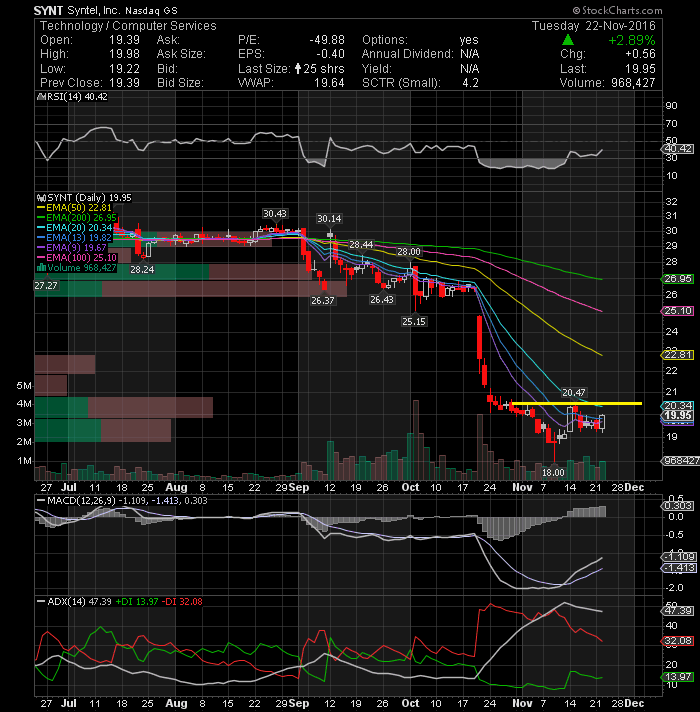Click the 25.15 low price label
This screenshot has height=712, width=700.
click(414, 321)
